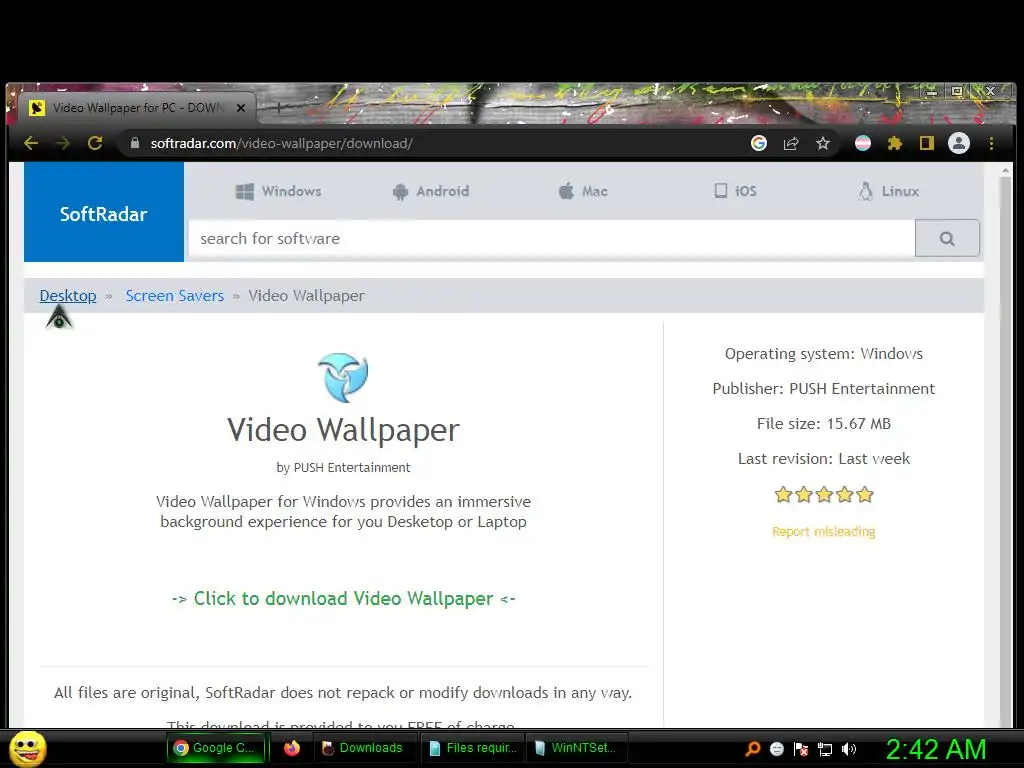The width and height of the screenshot is (1024, 768).
Task: Open the Linux software category
Action: [x=888, y=191]
